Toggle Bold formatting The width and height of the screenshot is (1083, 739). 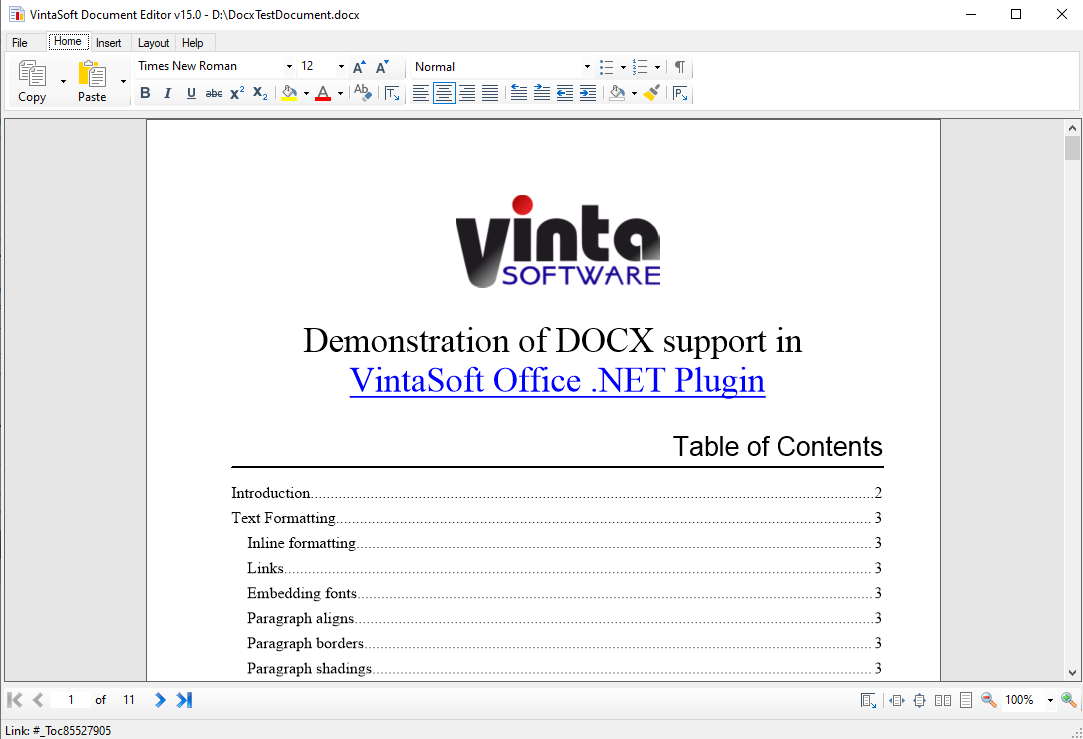145,93
